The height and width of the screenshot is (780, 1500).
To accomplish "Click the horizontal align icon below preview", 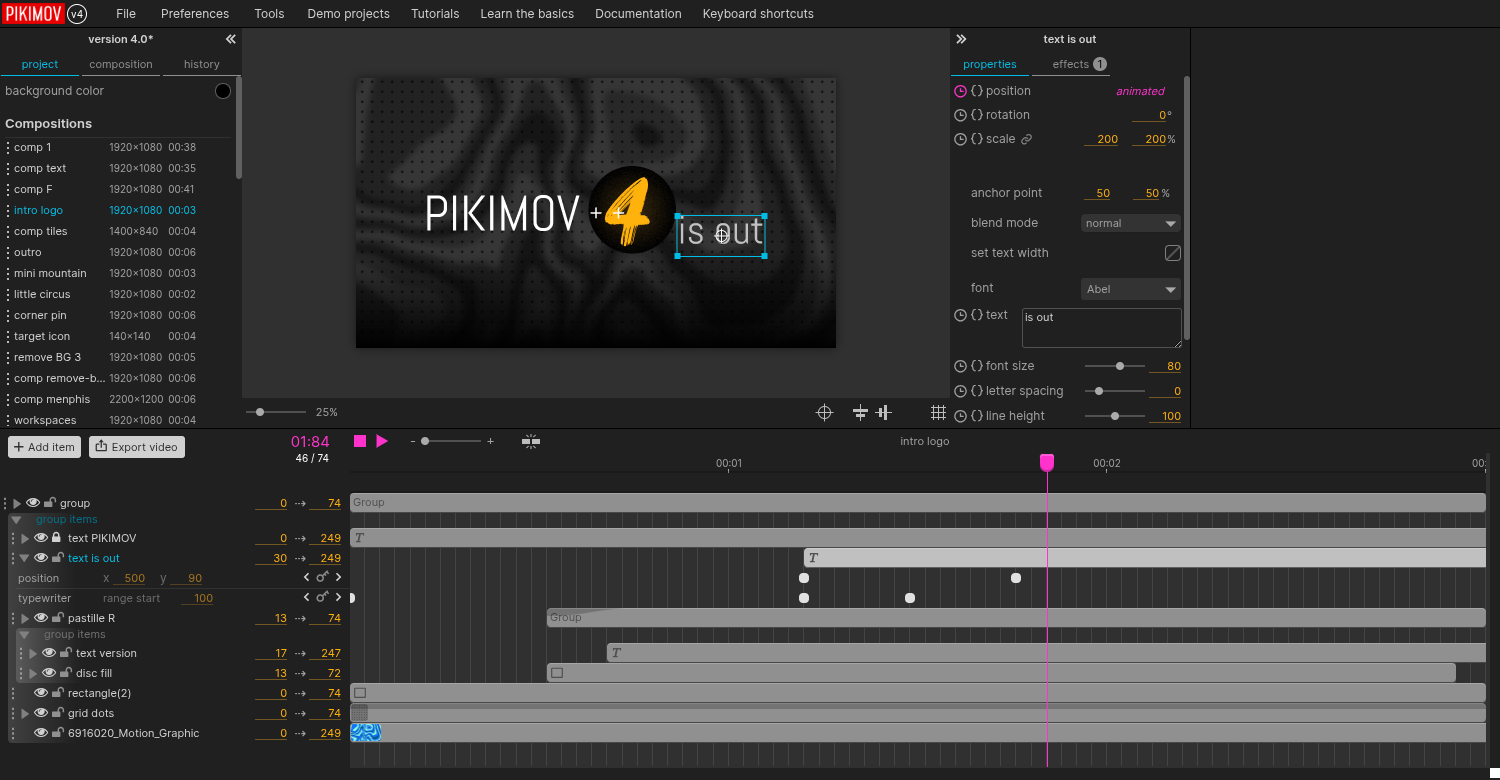I will pos(859,412).
